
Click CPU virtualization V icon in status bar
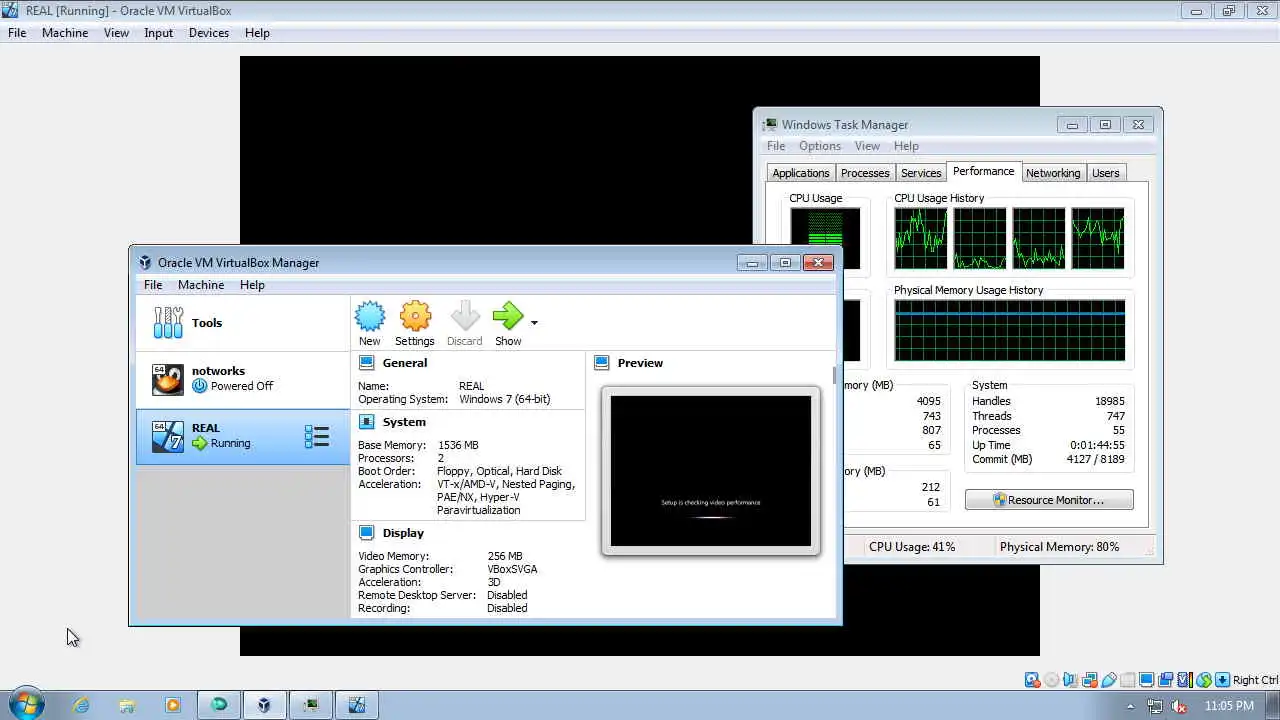[x=1185, y=680]
